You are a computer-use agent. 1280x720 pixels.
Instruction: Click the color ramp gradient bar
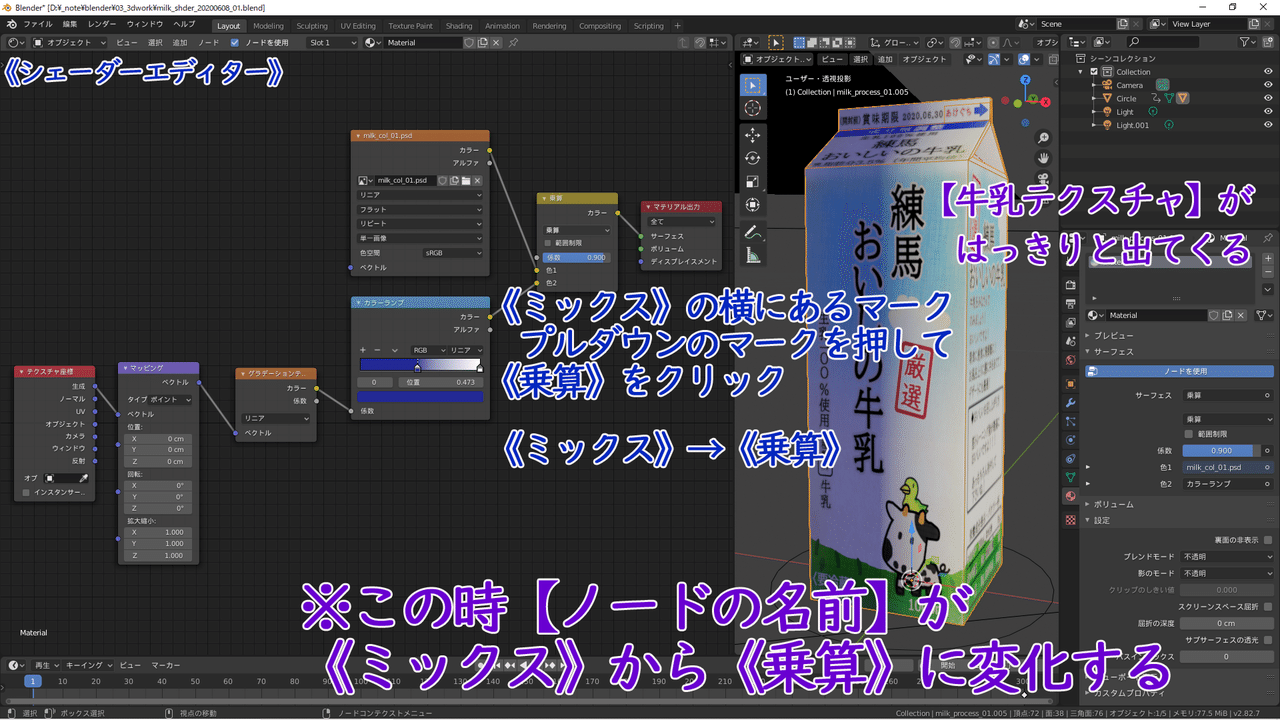click(x=420, y=366)
